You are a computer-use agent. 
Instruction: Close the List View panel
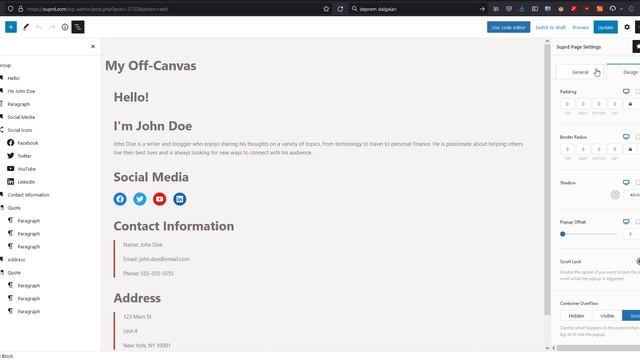93,47
